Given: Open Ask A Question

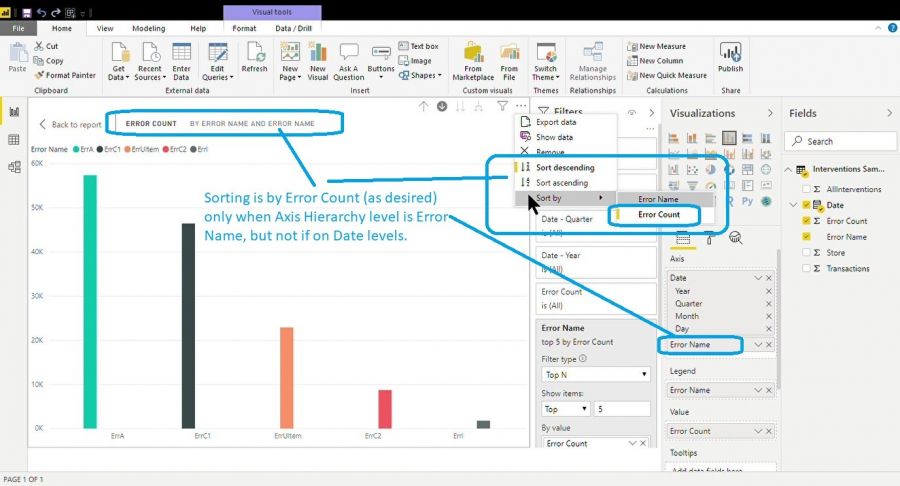Looking at the screenshot, I should click(x=348, y=61).
